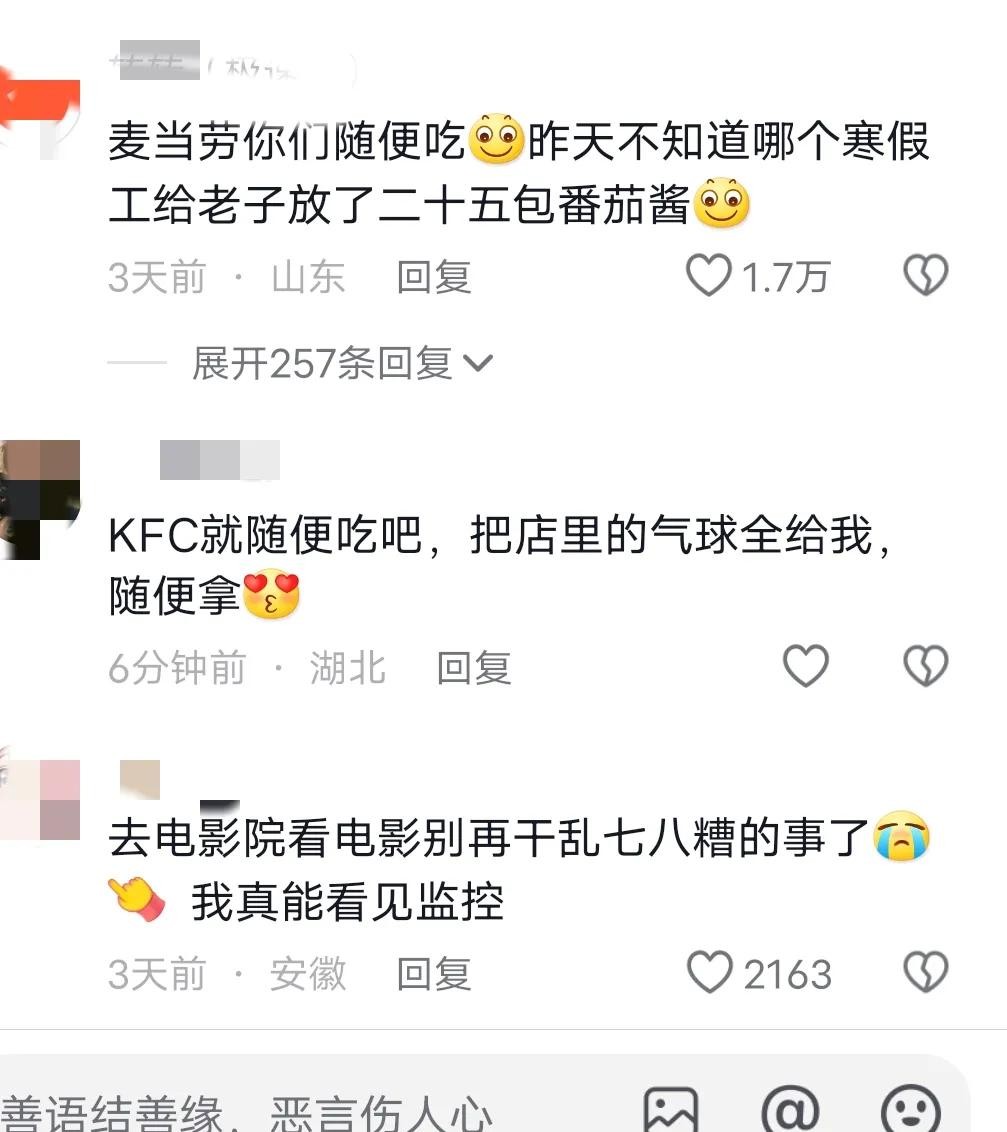Image resolution: width=1007 pixels, height=1132 pixels.
Task: Reply to the comment from 湖北
Action: [474, 668]
